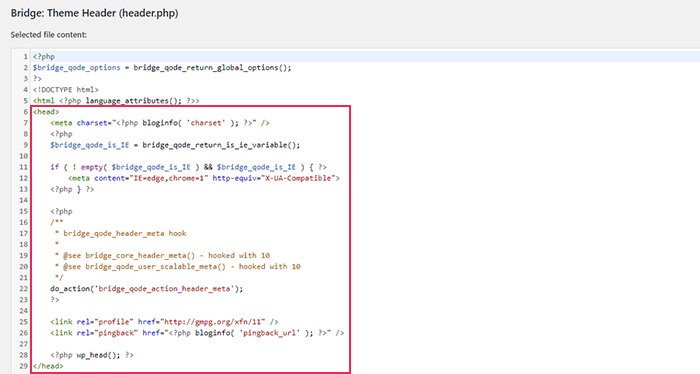This screenshot has height=374, width=700.
Task: Click the '<?php' tag on line 8
Action: (61, 134)
